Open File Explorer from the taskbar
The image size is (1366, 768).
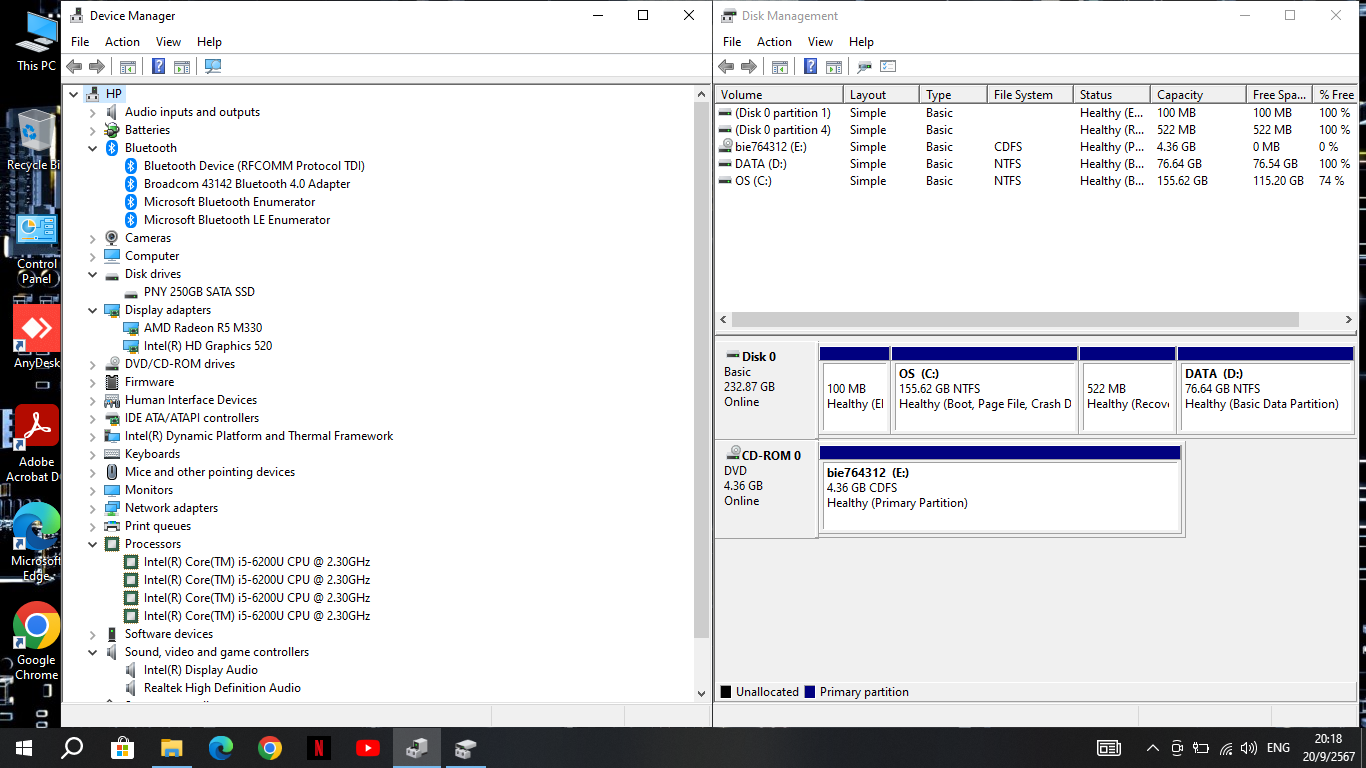[x=172, y=748]
